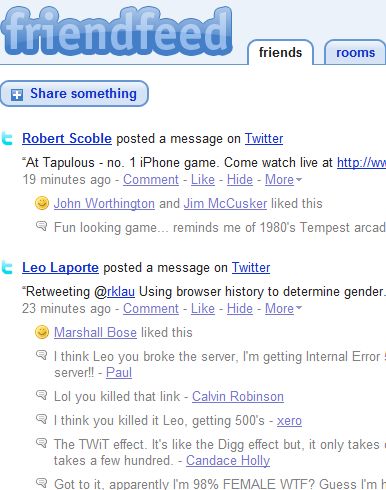Like the Leo Laporte post
Screen dimensions: 386x490
pos(203,309)
